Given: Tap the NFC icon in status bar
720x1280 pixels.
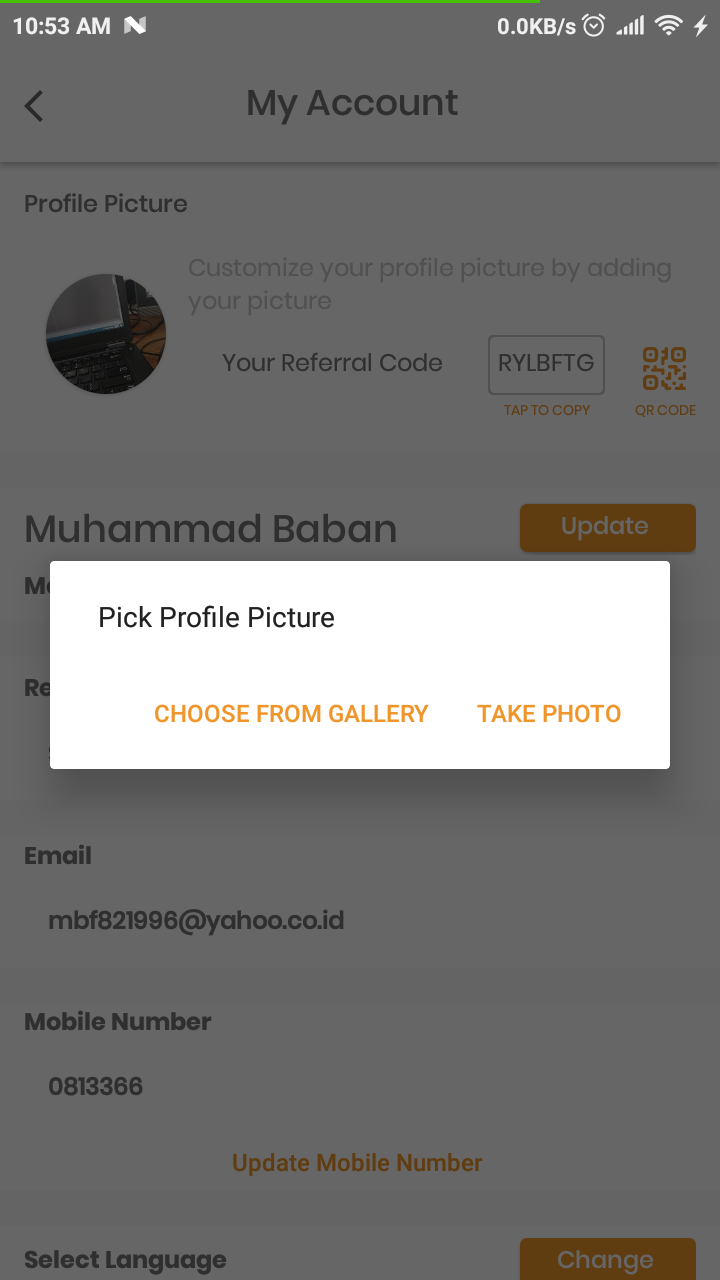Looking at the screenshot, I should tap(135, 26).
